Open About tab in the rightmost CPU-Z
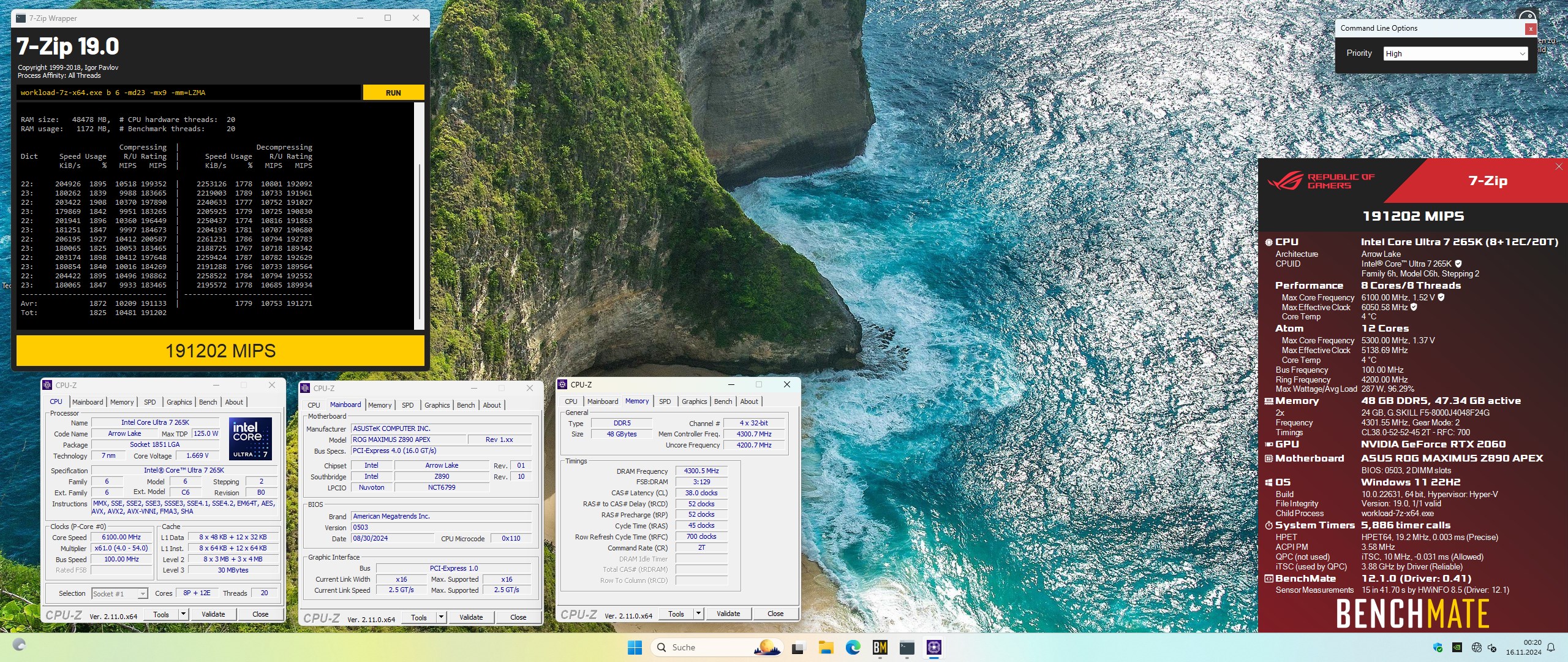The width and height of the screenshot is (1568, 662). 749,401
